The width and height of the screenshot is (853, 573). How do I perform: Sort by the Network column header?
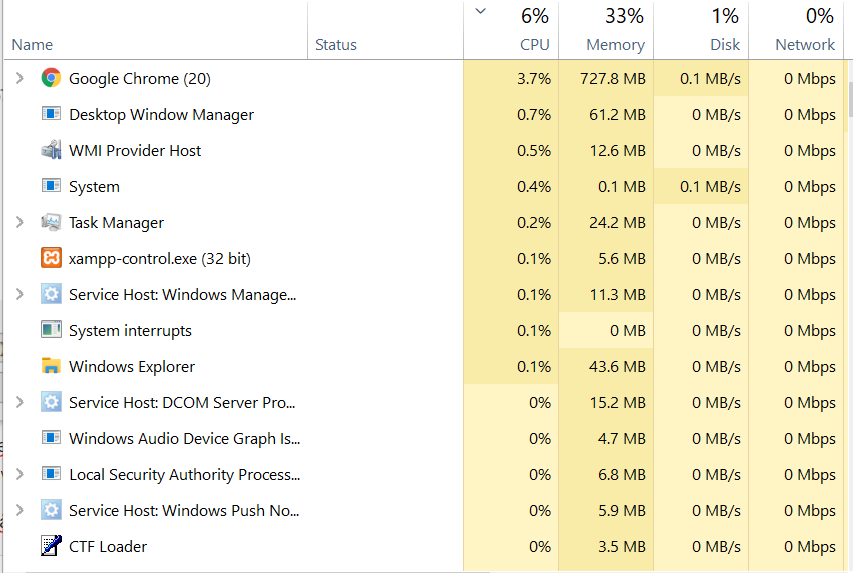[x=805, y=45]
